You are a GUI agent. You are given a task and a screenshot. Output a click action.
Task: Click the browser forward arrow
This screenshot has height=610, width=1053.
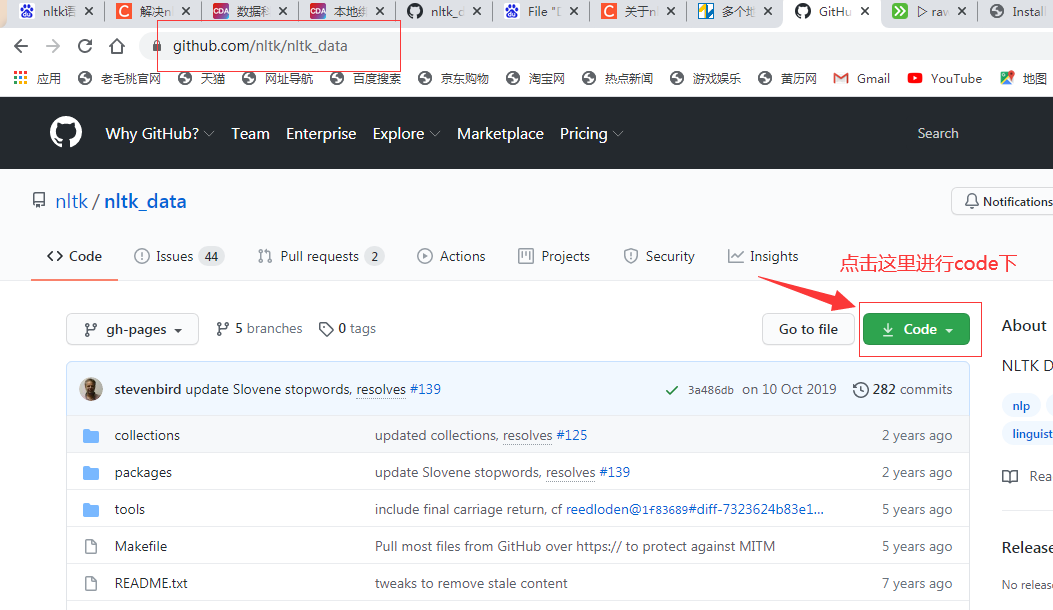[x=52, y=46]
